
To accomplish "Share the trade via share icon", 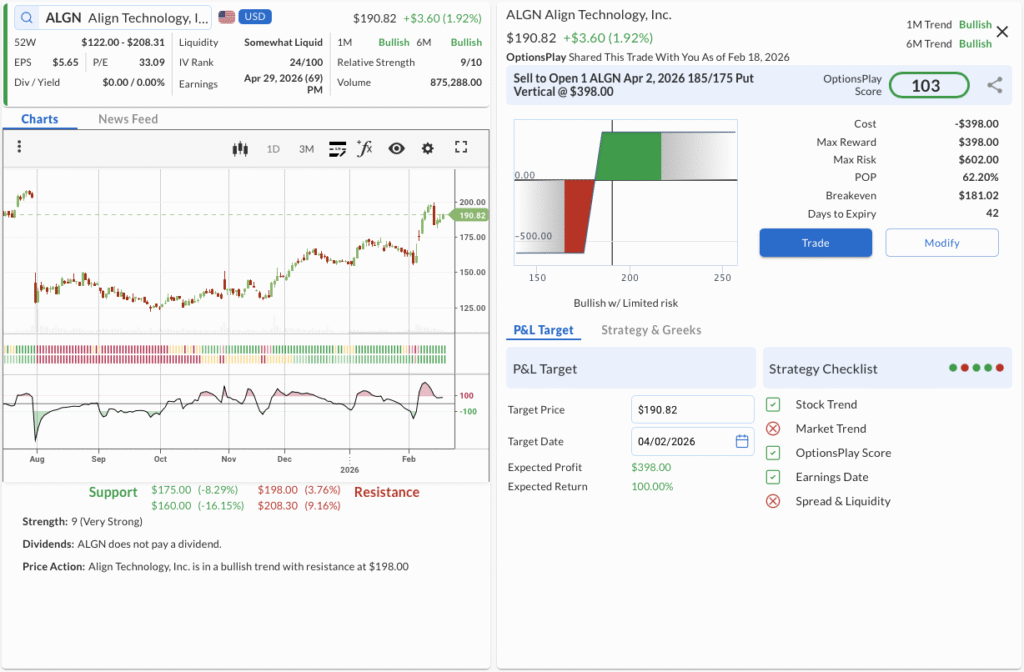I will (994, 86).
